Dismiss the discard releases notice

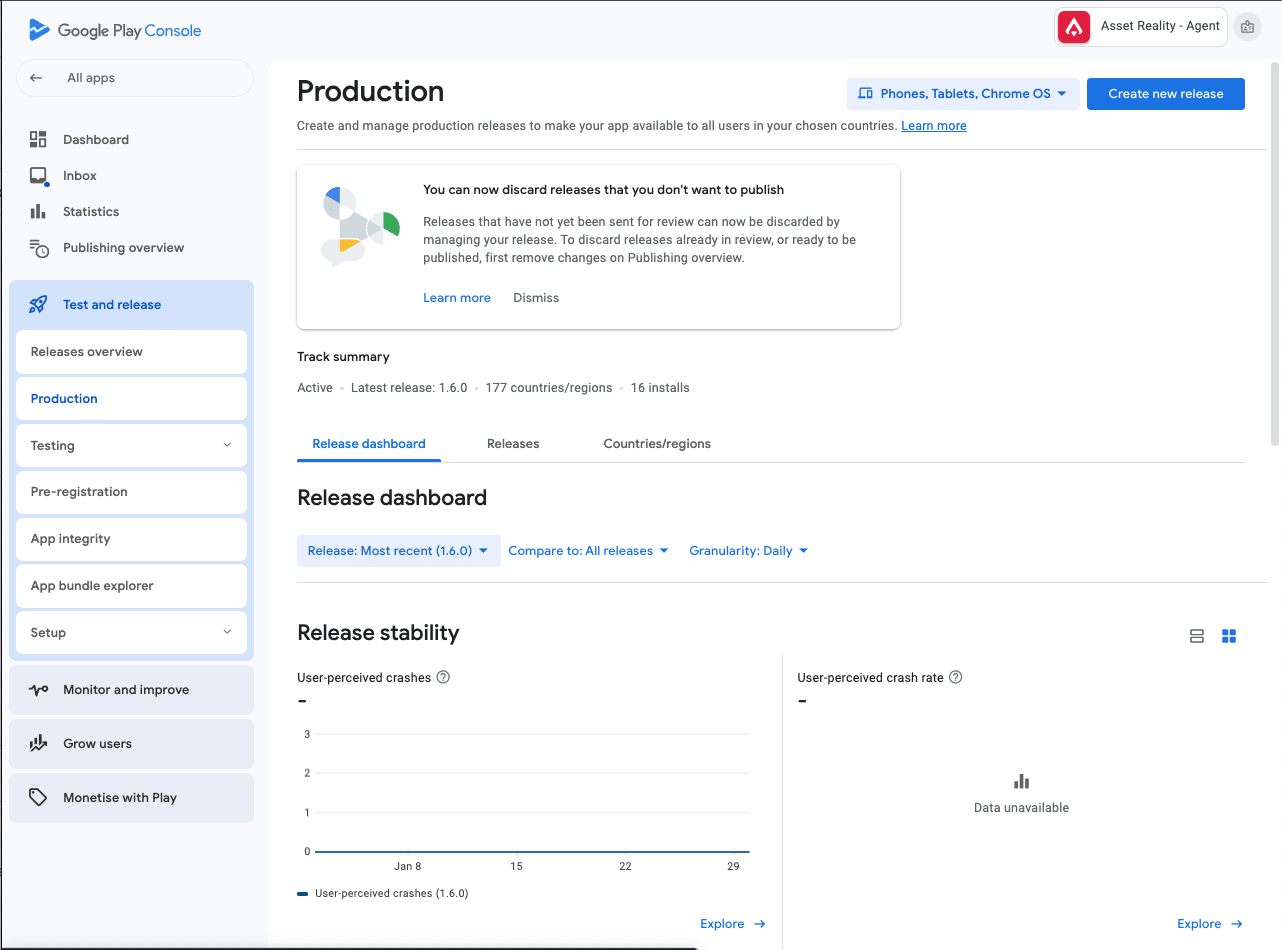point(536,298)
